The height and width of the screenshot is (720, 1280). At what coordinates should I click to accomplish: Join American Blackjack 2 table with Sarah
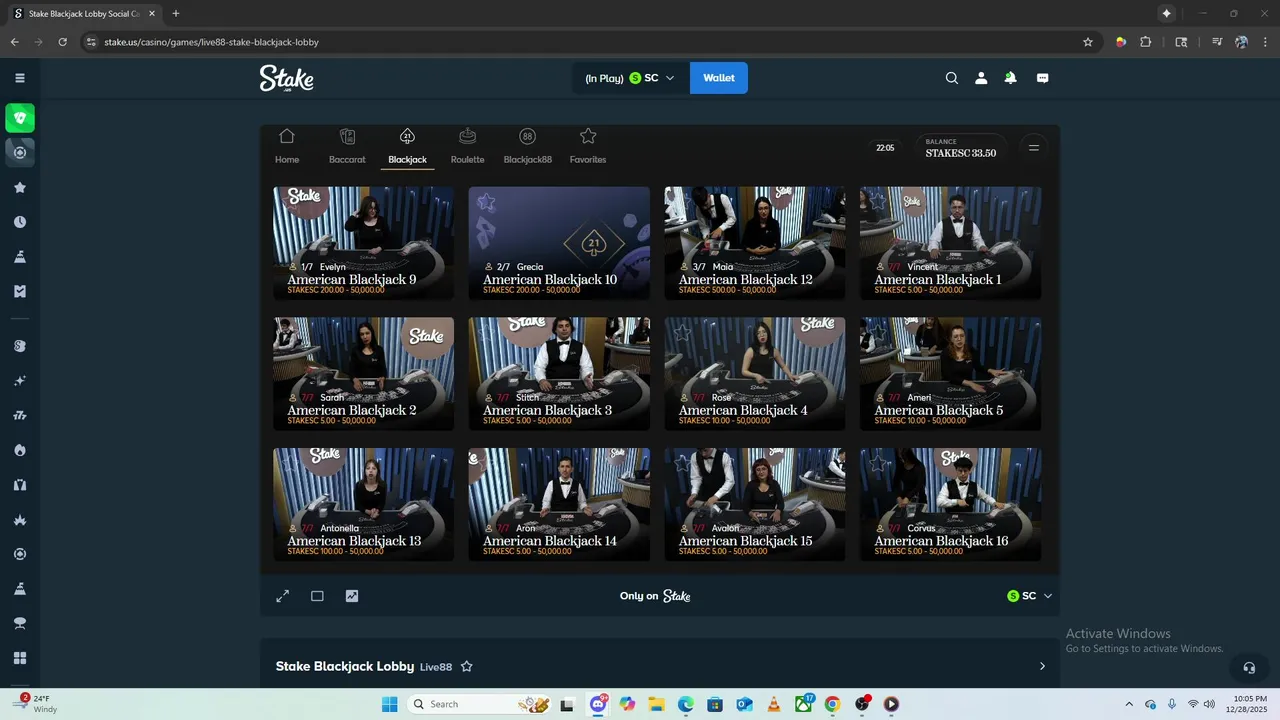[363, 374]
